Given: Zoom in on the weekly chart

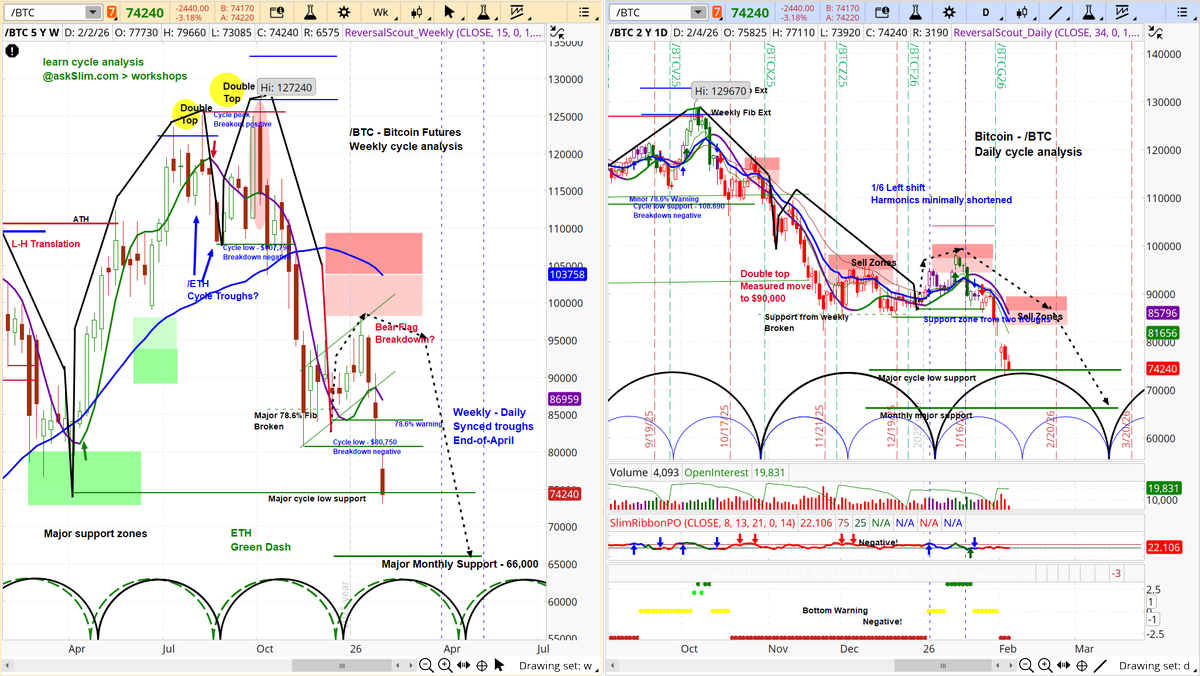Looking at the screenshot, I should coord(445,665).
